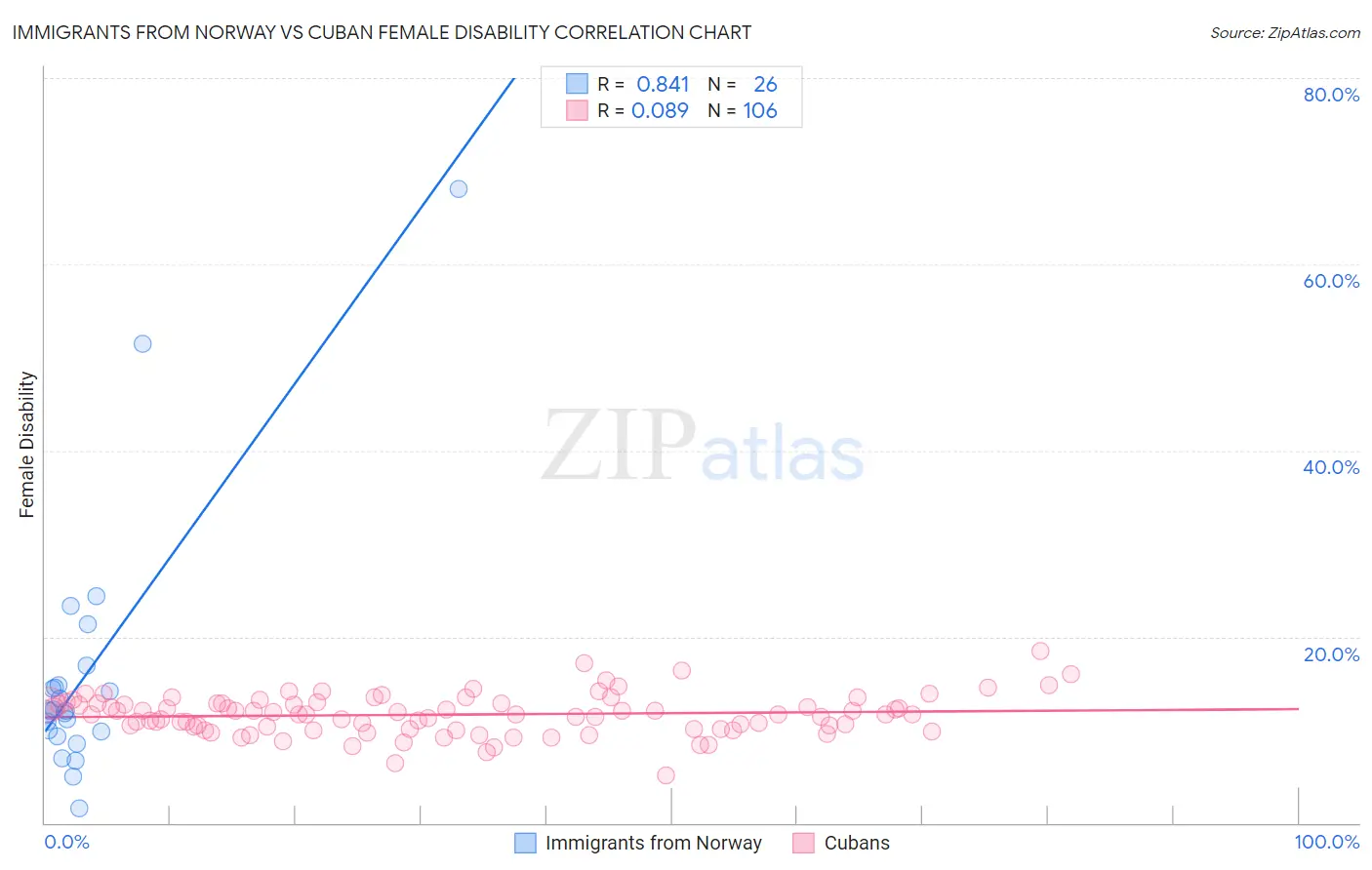Click the 0.0% x-axis tick label

click(x=66, y=842)
